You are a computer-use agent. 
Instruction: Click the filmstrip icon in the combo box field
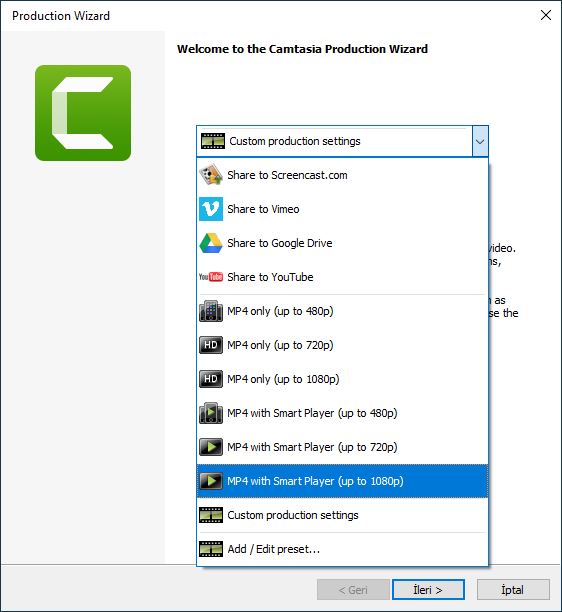coord(213,141)
